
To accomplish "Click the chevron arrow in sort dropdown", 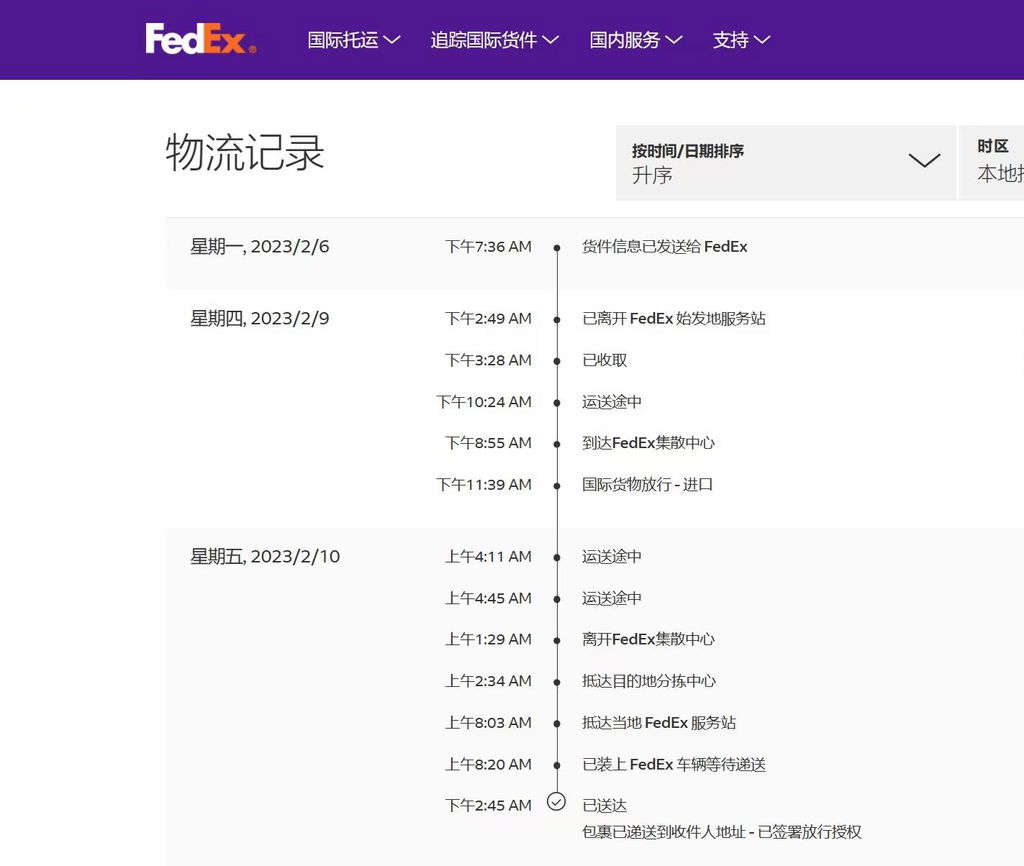I will pyautogui.click(x=924, y=160).
